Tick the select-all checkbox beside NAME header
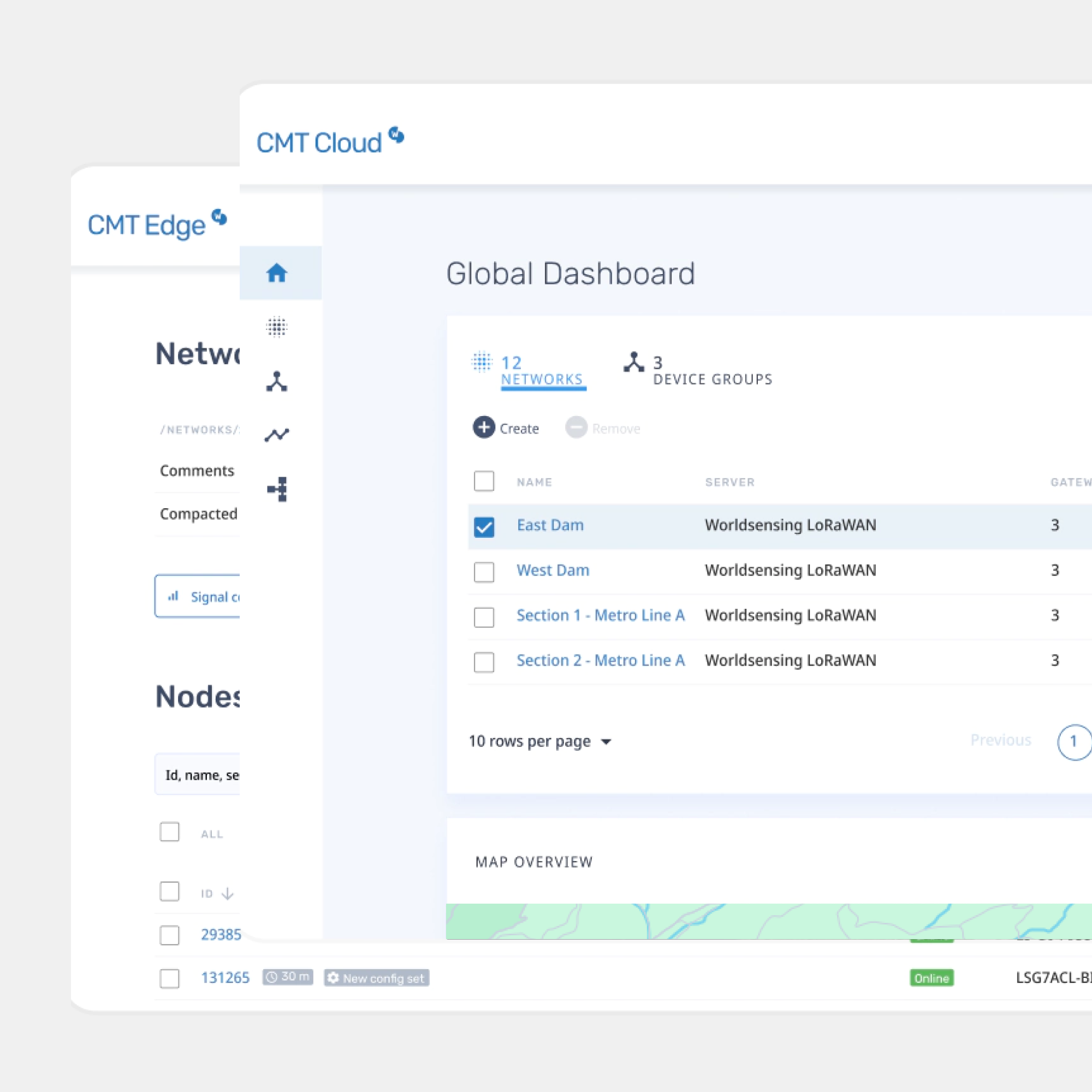1092x1092 pixels. tap(484, 482)
